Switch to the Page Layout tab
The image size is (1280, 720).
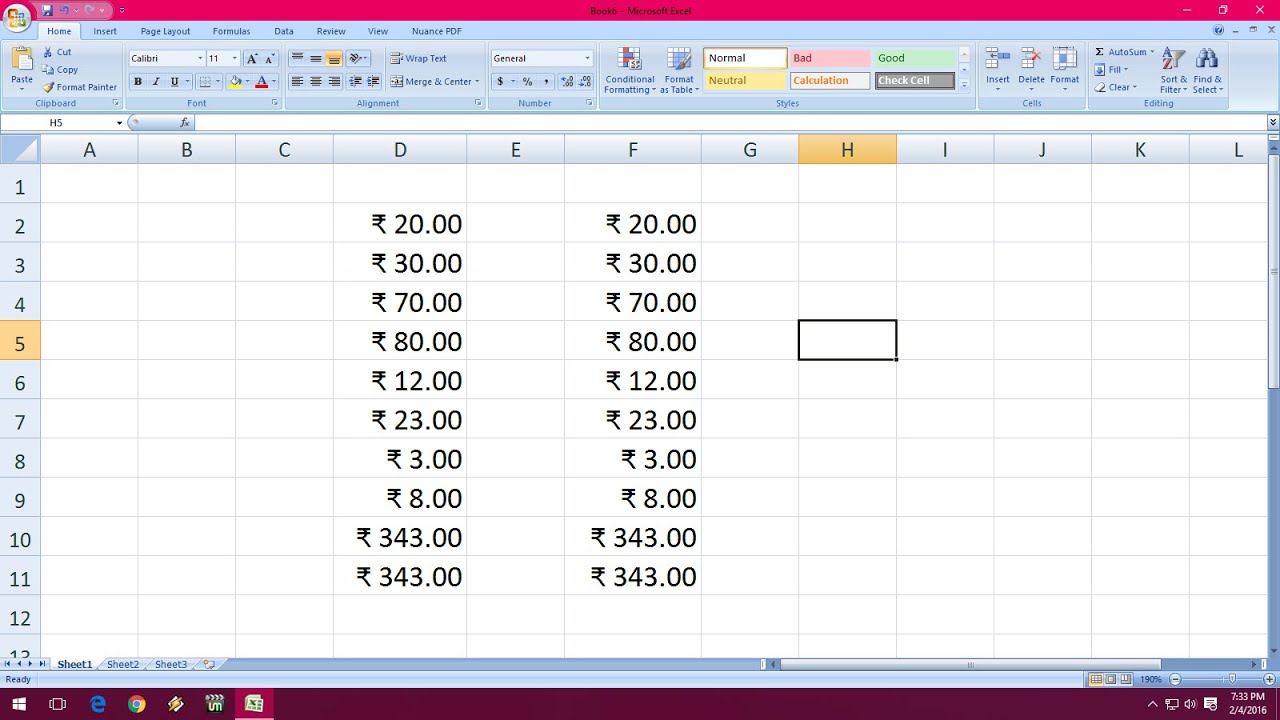[165, 31]
